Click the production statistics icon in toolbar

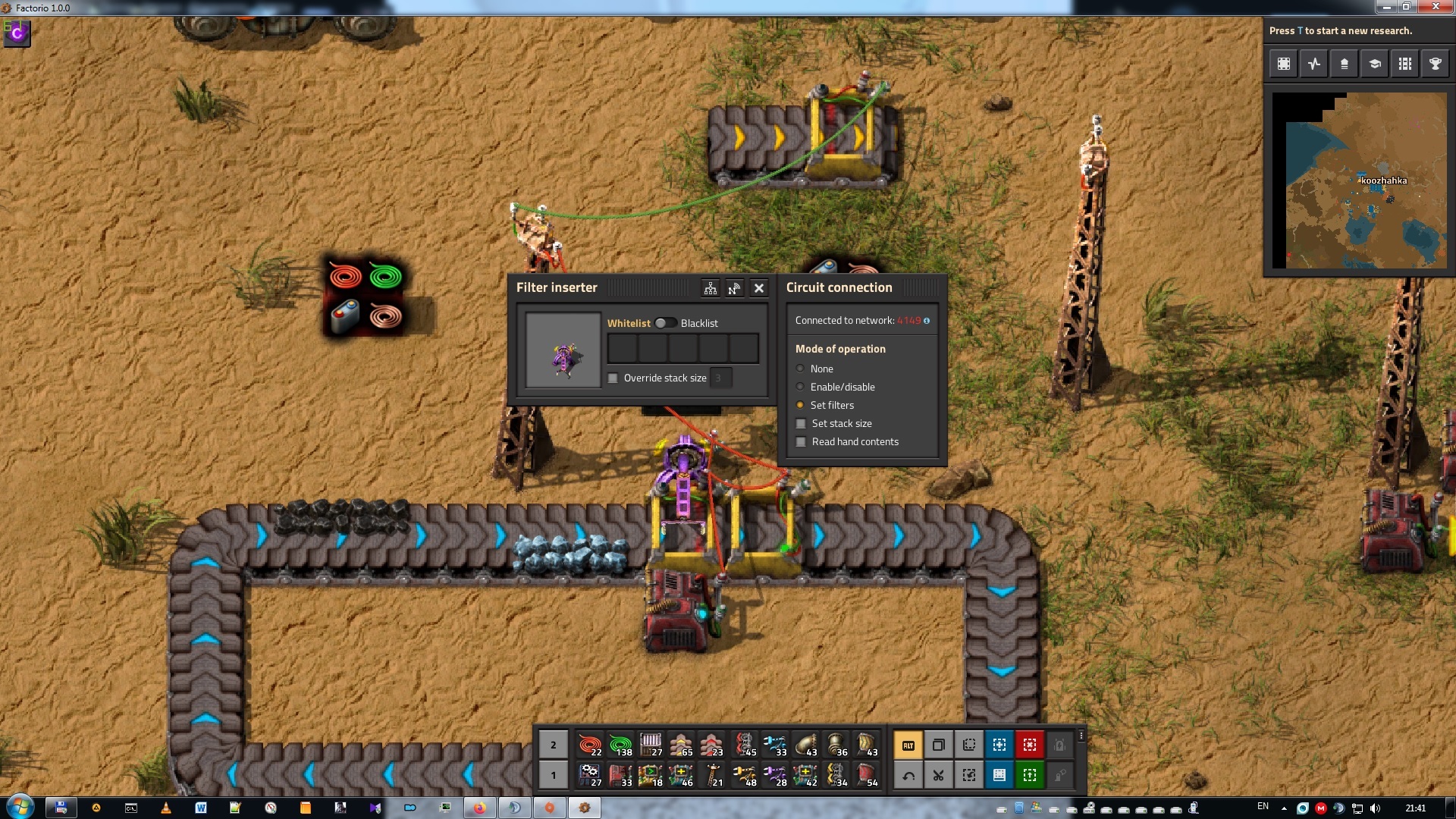point(1314,64)
